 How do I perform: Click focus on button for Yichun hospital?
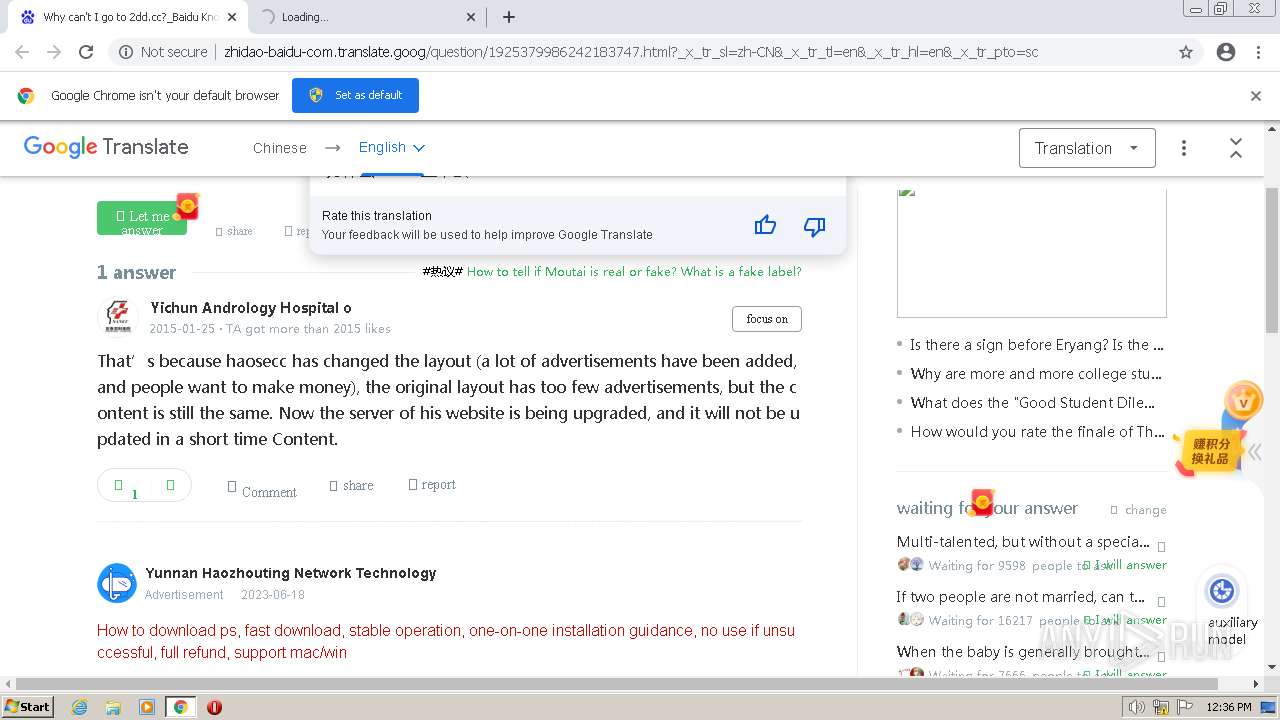[767, 319]
